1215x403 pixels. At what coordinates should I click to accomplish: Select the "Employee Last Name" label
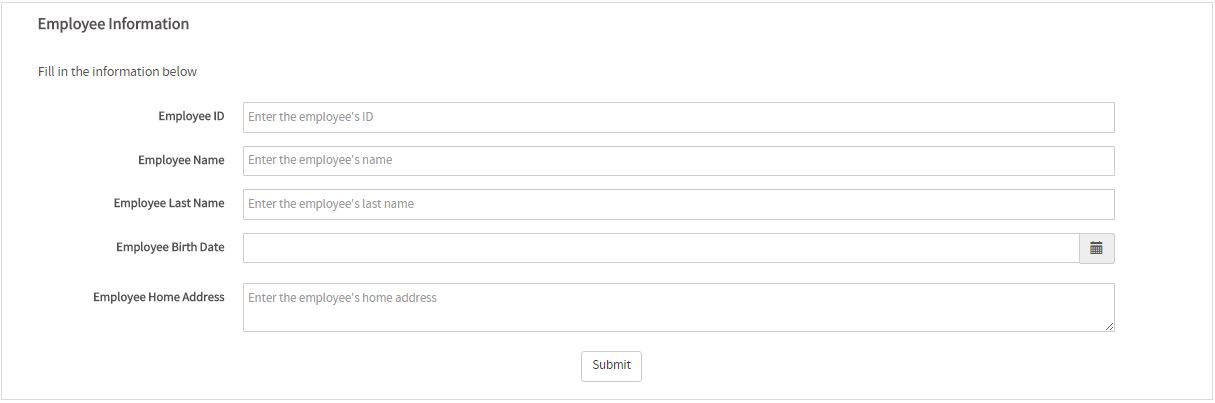(169, 204)
